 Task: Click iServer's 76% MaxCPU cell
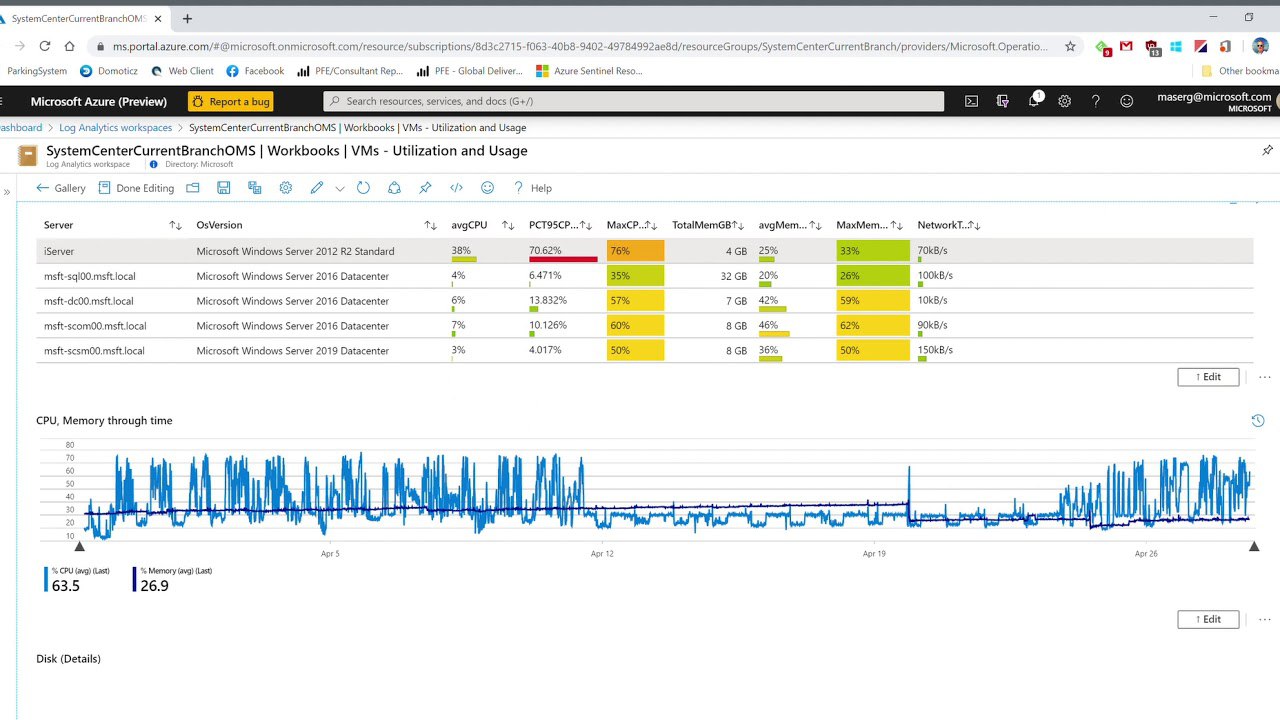pos(635,251)
